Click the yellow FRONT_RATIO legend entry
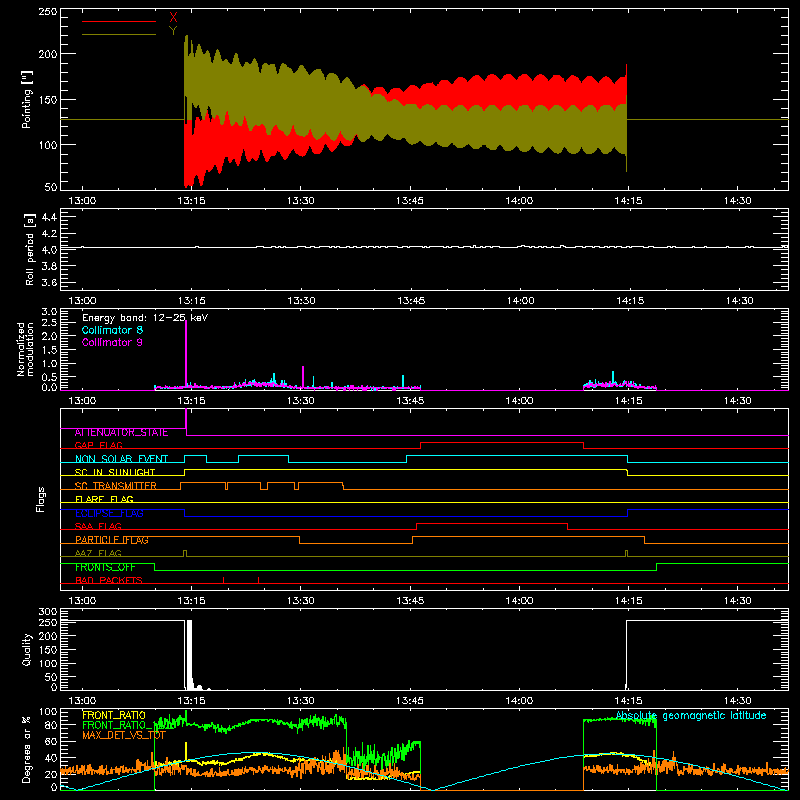Image resolution: width=800 pixels, height=800 pixels. click(114, 715)
